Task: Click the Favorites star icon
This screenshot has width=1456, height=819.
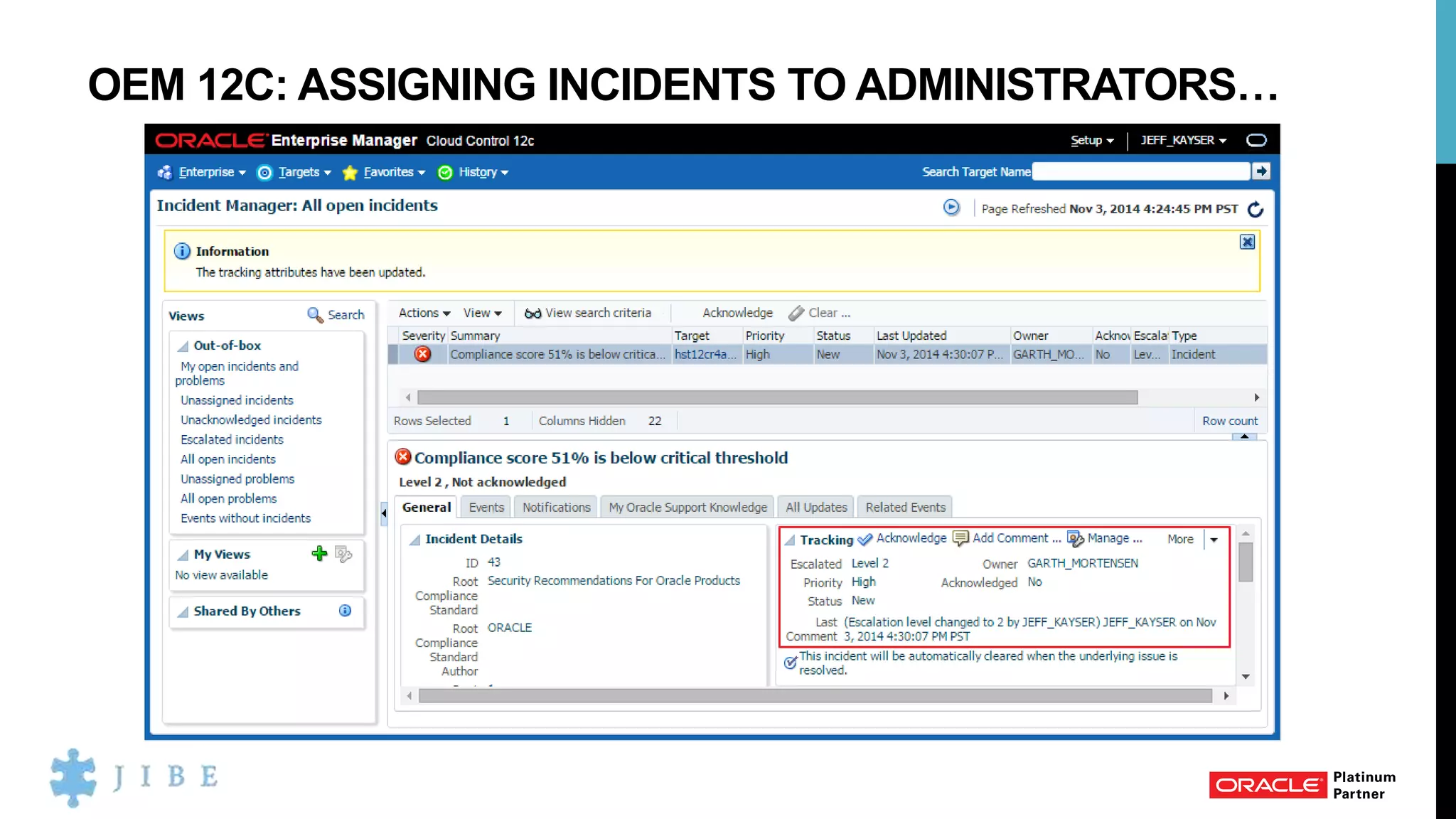Action: (x=350, y=173)
